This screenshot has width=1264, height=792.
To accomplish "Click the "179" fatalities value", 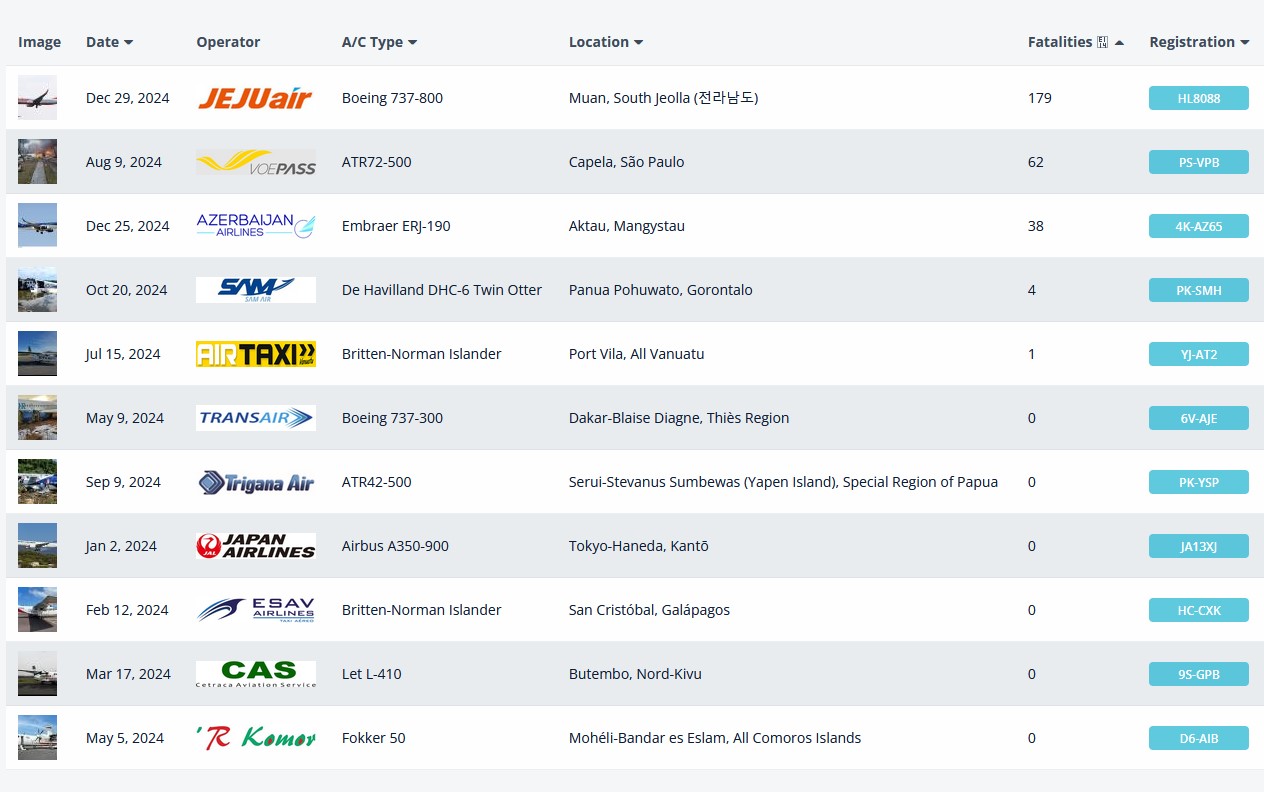I will (x=1040, y=98).
